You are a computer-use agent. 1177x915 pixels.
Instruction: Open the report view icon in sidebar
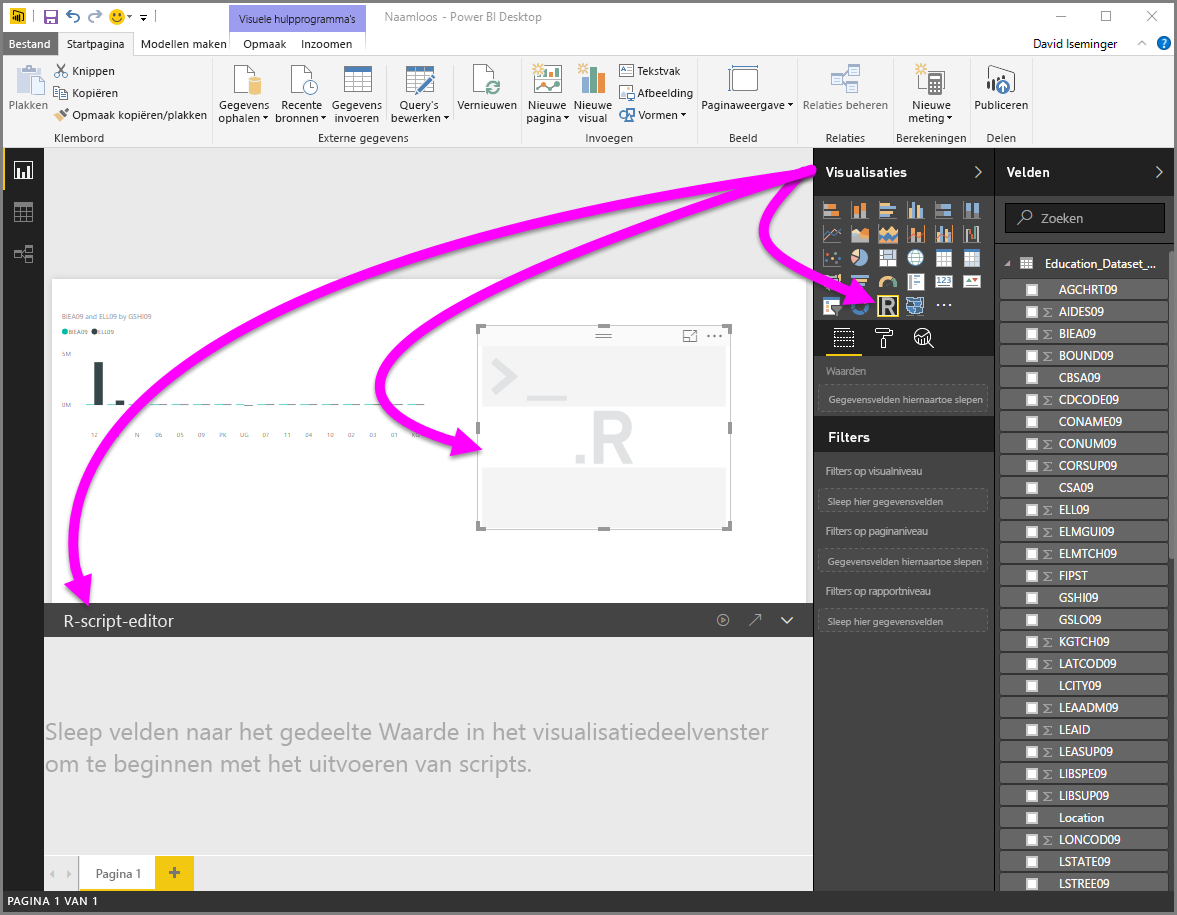(x=24, y=170)
